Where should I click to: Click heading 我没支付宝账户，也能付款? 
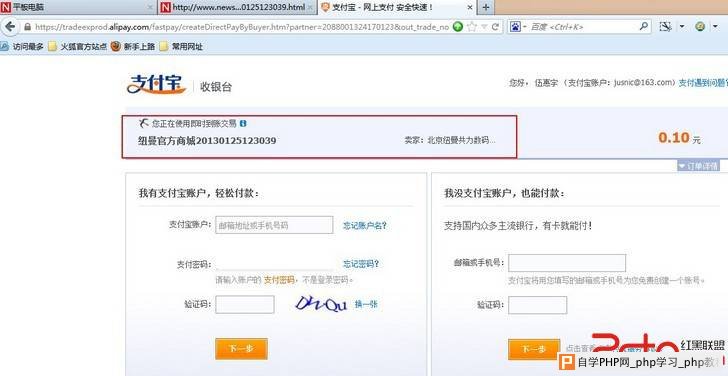tap(504, 194)
